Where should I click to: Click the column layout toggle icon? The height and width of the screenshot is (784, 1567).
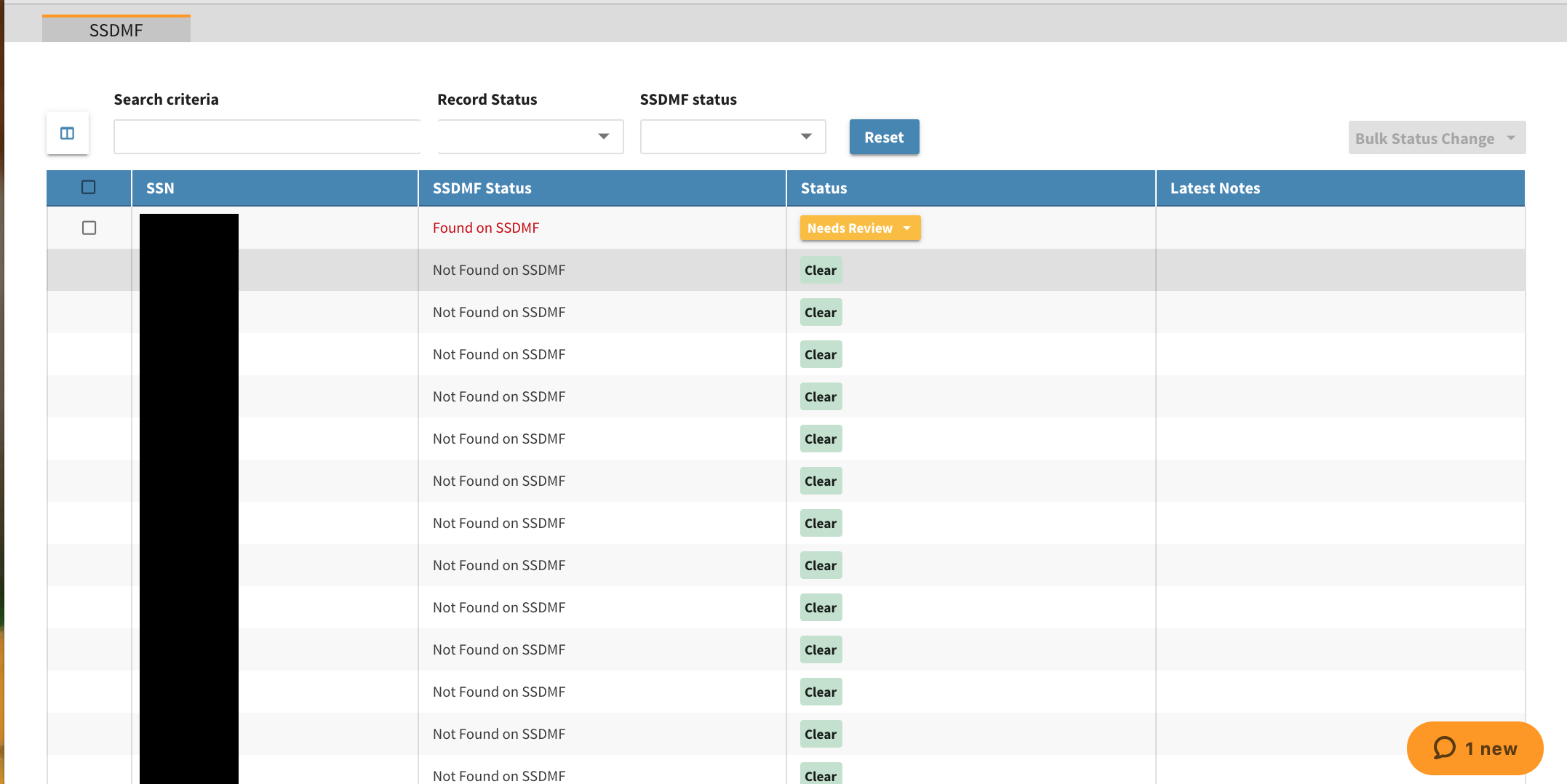coord(68,134)
